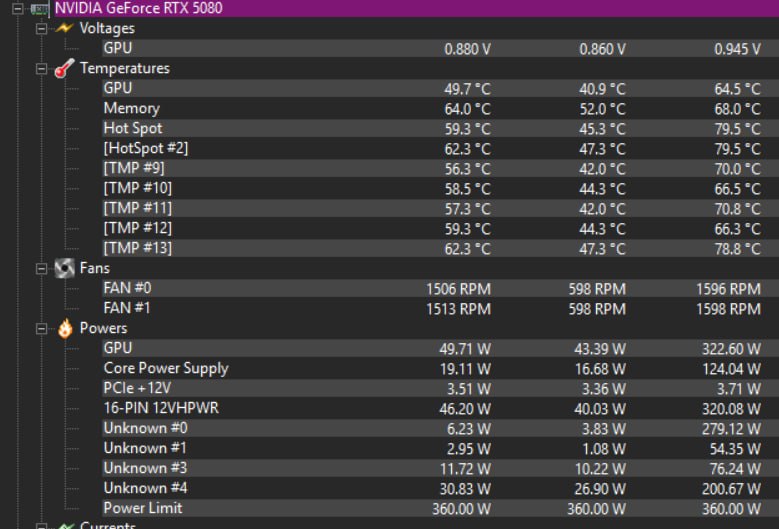Select the [HotSpot #2] row
The height and width of the screenshot is (529, 779).
(x=440, y=149)
